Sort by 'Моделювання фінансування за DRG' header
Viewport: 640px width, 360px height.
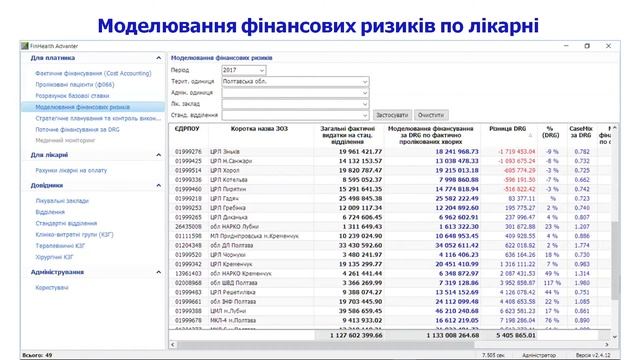point(430,135)
